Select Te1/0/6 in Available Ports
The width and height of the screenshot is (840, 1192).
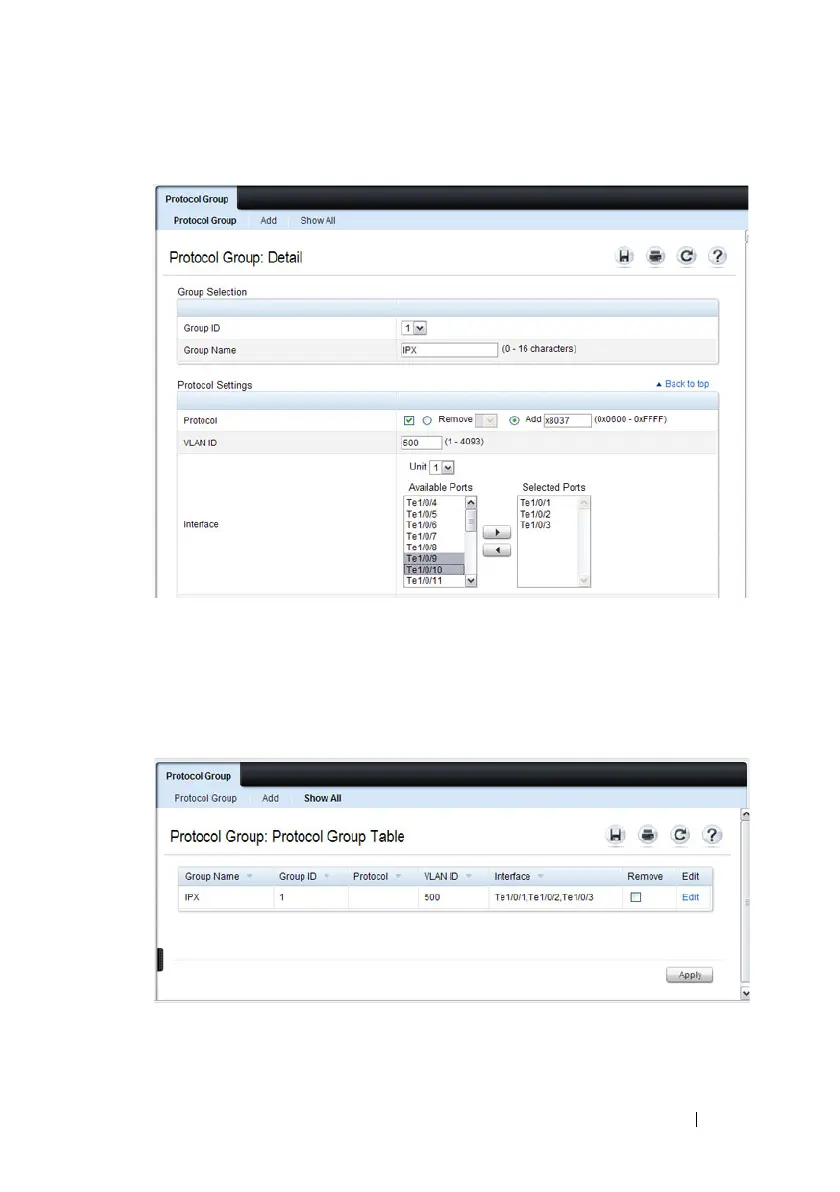434,525
